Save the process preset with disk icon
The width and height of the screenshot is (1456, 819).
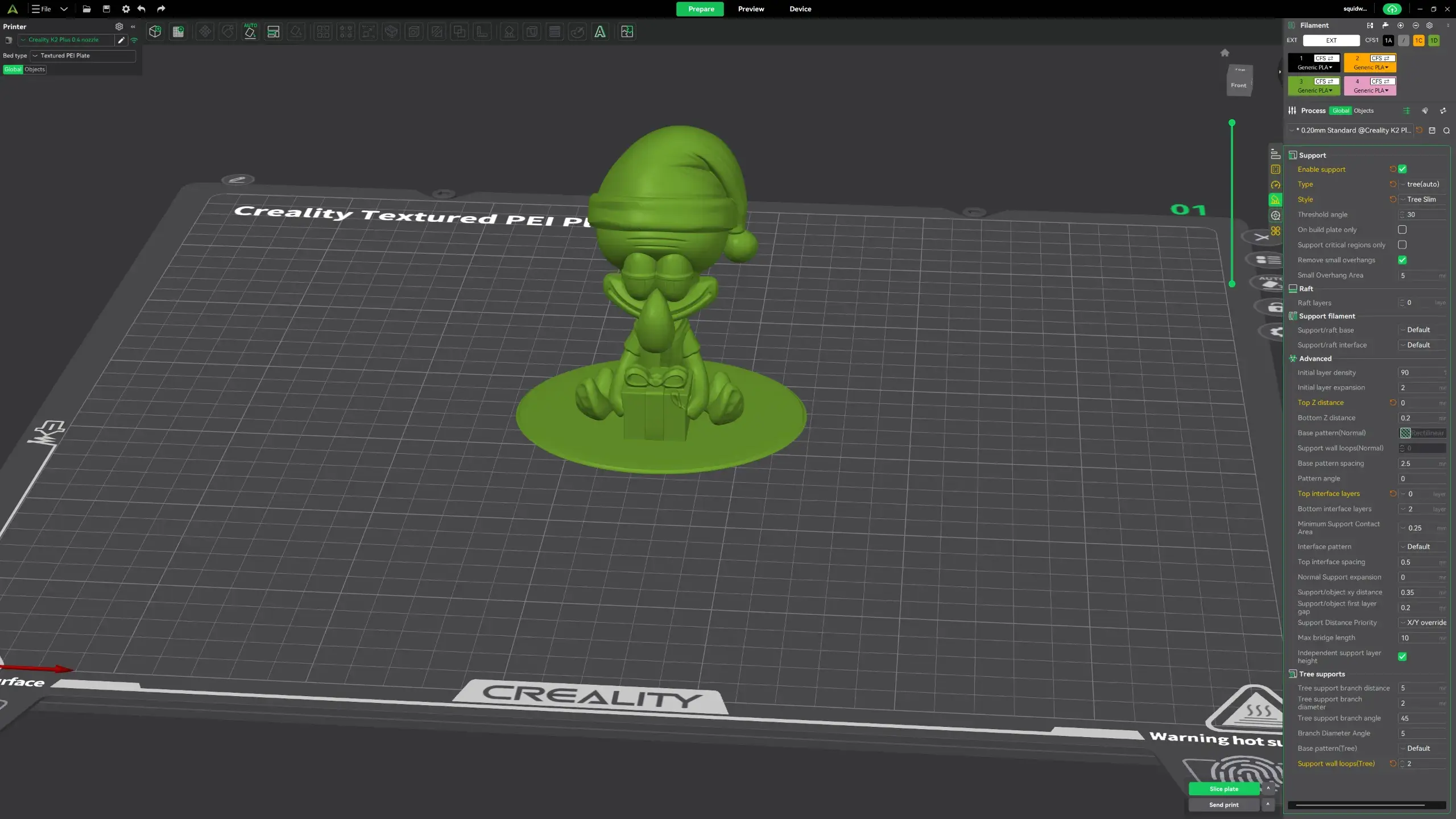tap(1432, 130)
